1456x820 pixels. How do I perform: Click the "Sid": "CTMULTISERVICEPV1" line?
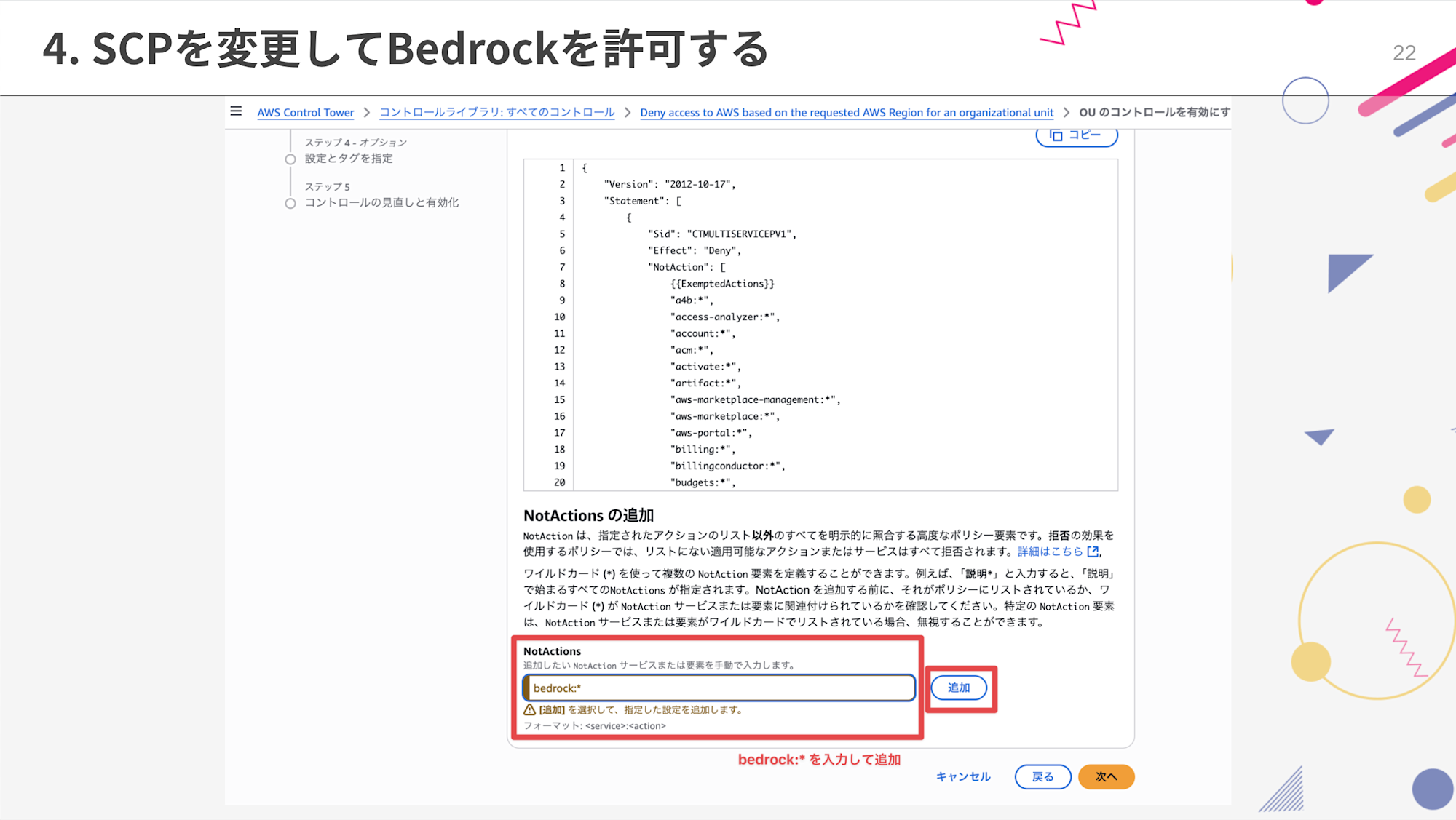click(722, 234)
